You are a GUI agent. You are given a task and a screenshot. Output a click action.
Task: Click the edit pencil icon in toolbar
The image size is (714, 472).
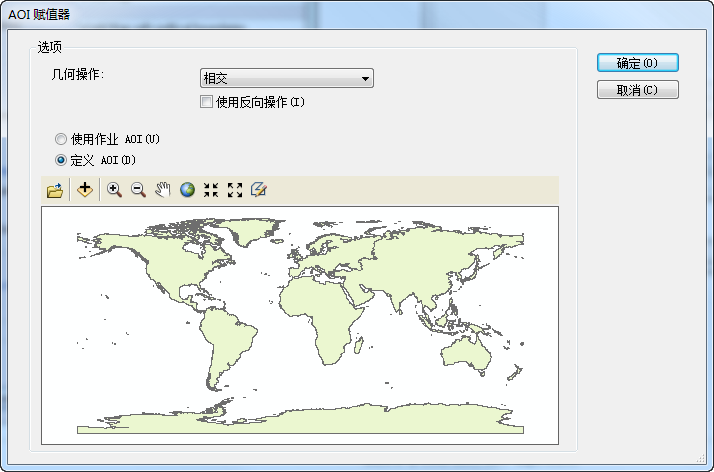click(x=259, y=190)
